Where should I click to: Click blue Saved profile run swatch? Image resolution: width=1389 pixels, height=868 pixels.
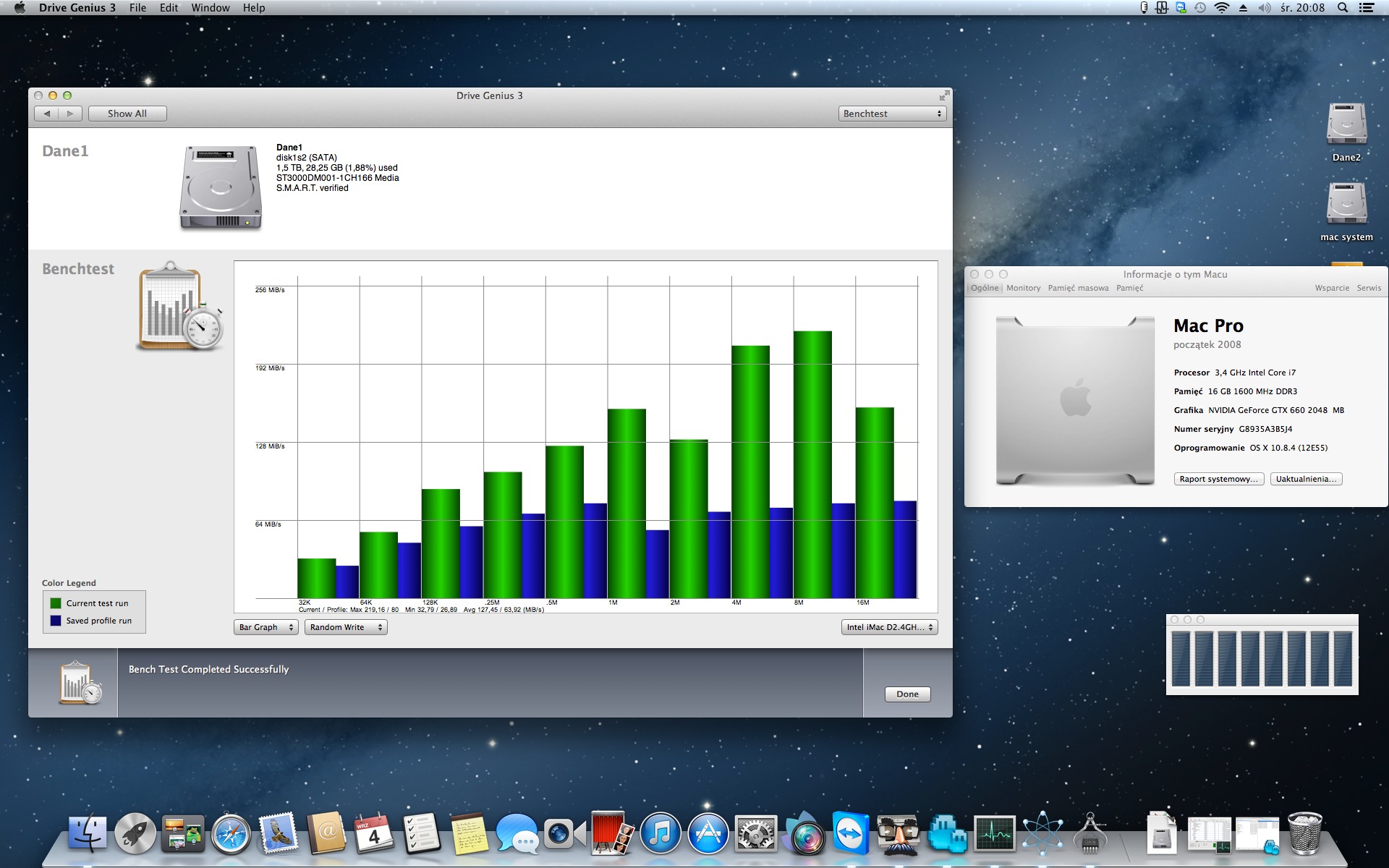tap(56, 621)
